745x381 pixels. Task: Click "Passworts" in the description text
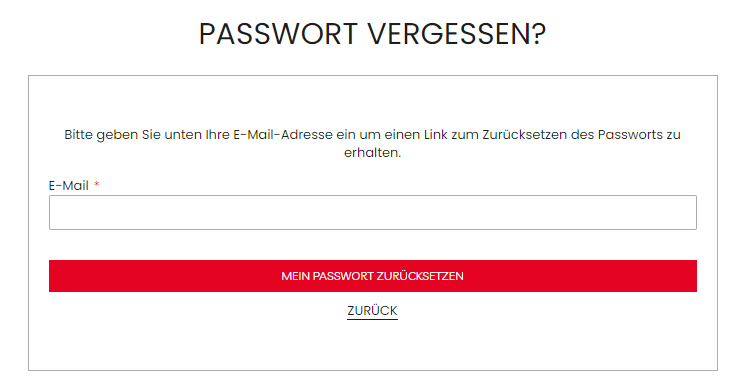coord(630,135)
